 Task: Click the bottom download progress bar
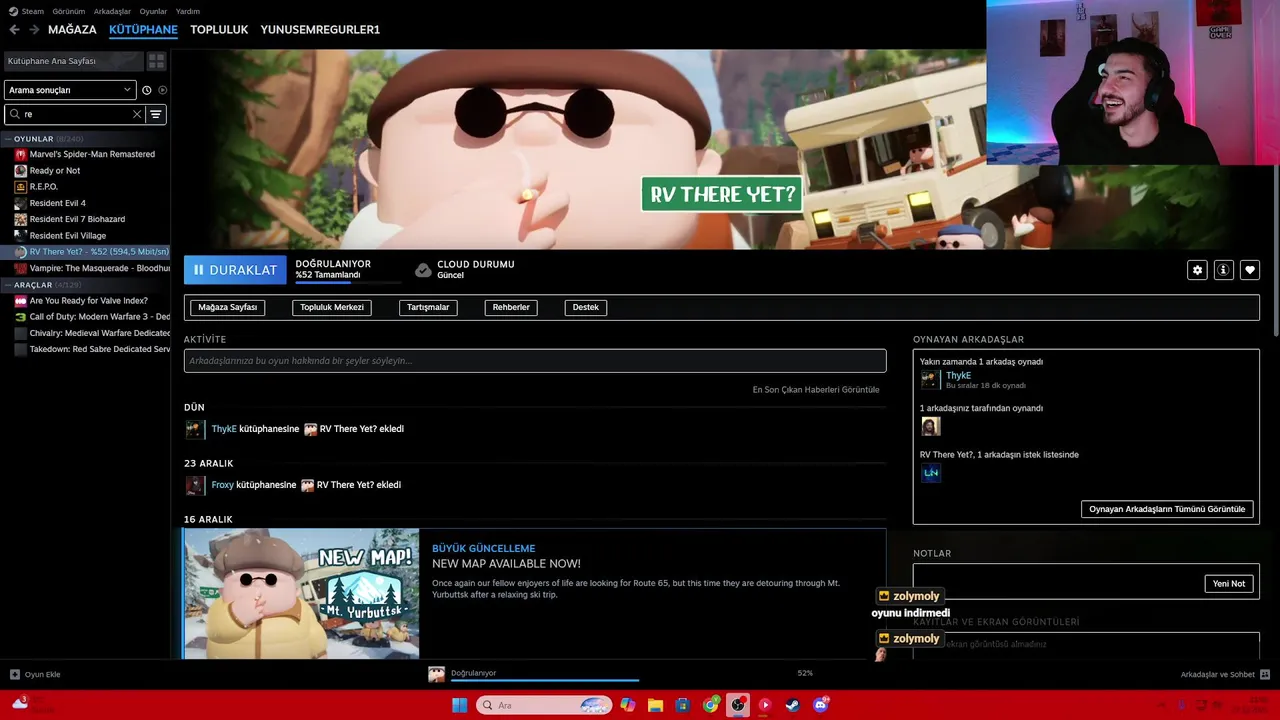[545, 681]
